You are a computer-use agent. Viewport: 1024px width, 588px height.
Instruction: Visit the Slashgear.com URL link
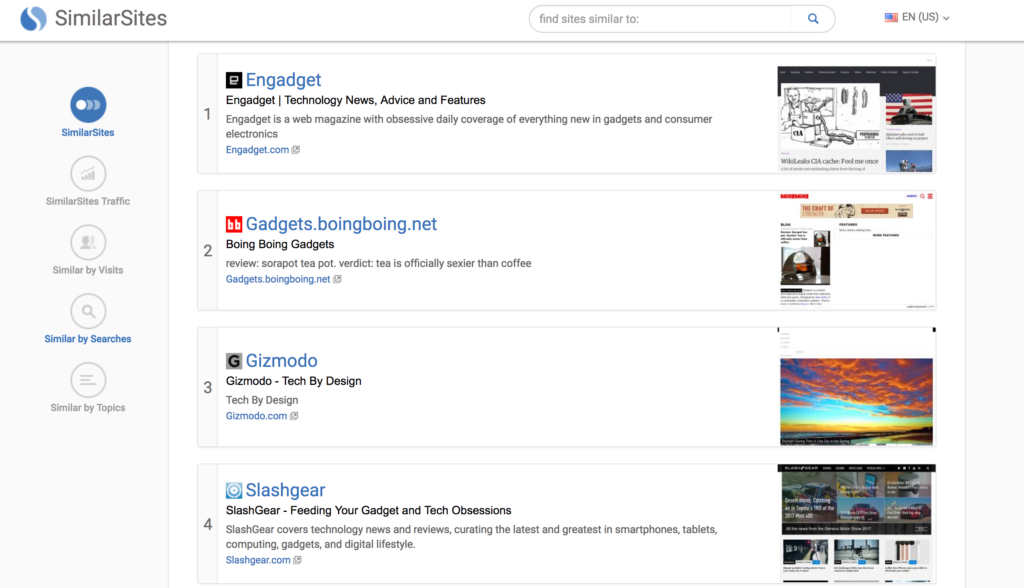coord(258,560)
